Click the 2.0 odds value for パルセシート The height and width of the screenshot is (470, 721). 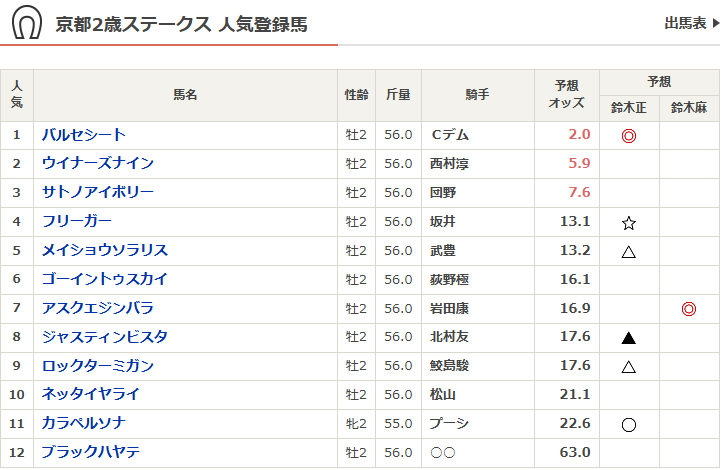point(579,135)
